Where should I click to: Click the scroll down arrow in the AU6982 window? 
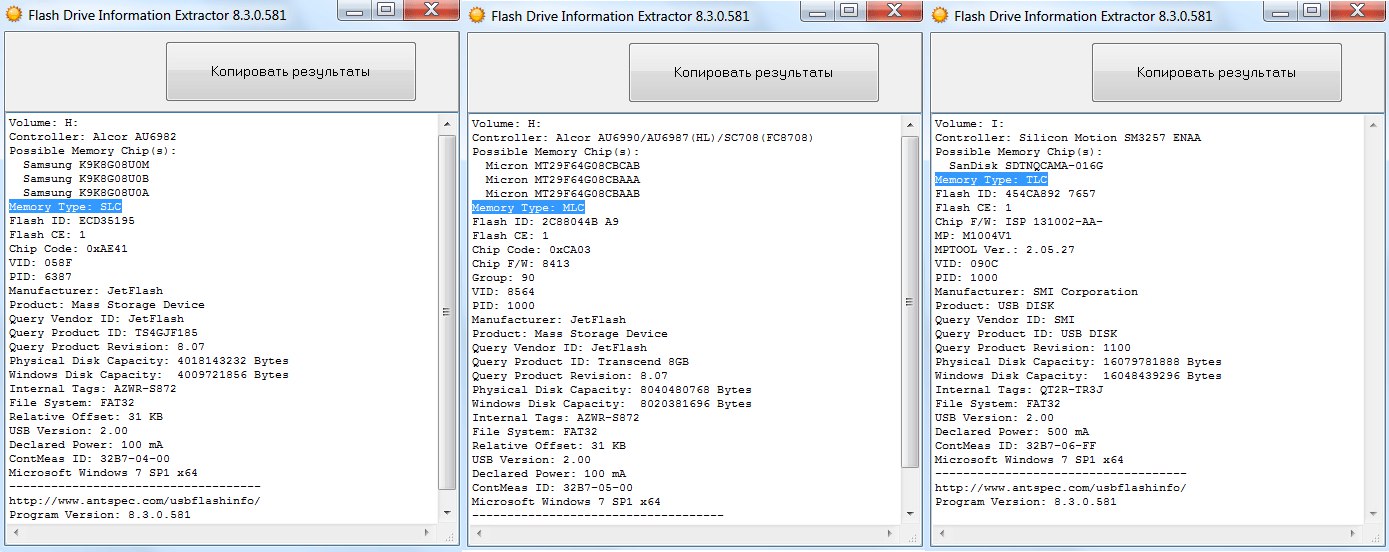coord(447,514)
